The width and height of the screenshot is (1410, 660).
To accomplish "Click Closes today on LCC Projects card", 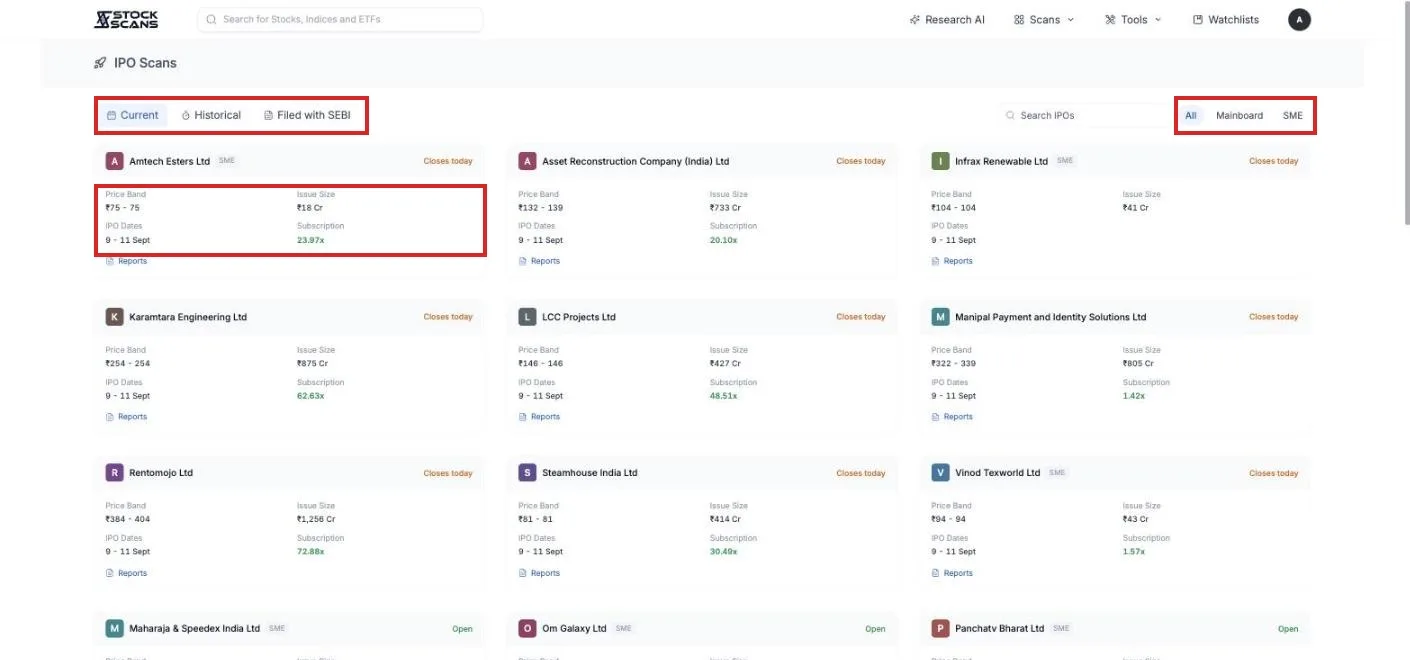I will [x=861, y=317].
